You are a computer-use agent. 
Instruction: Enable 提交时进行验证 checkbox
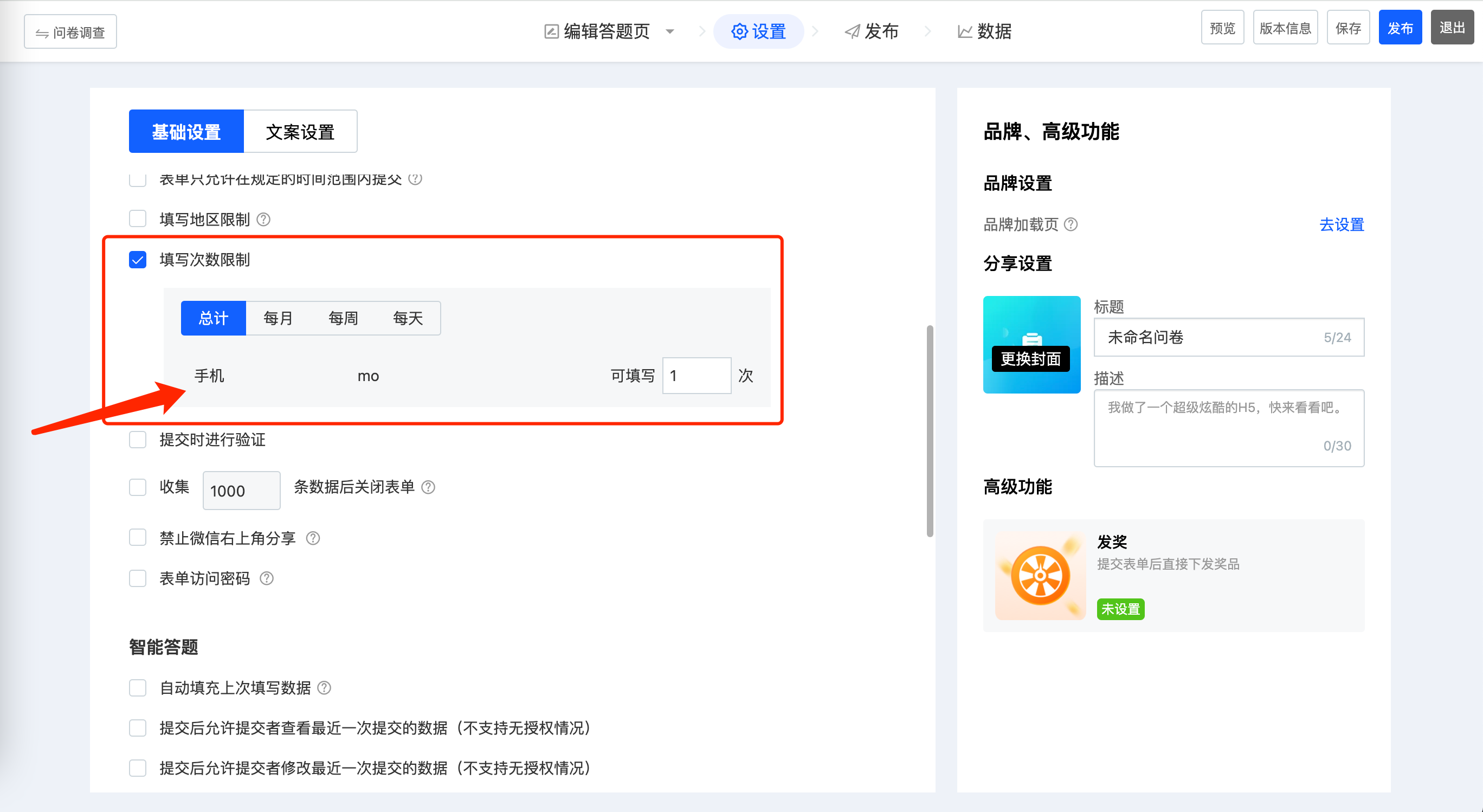(138, 440)
